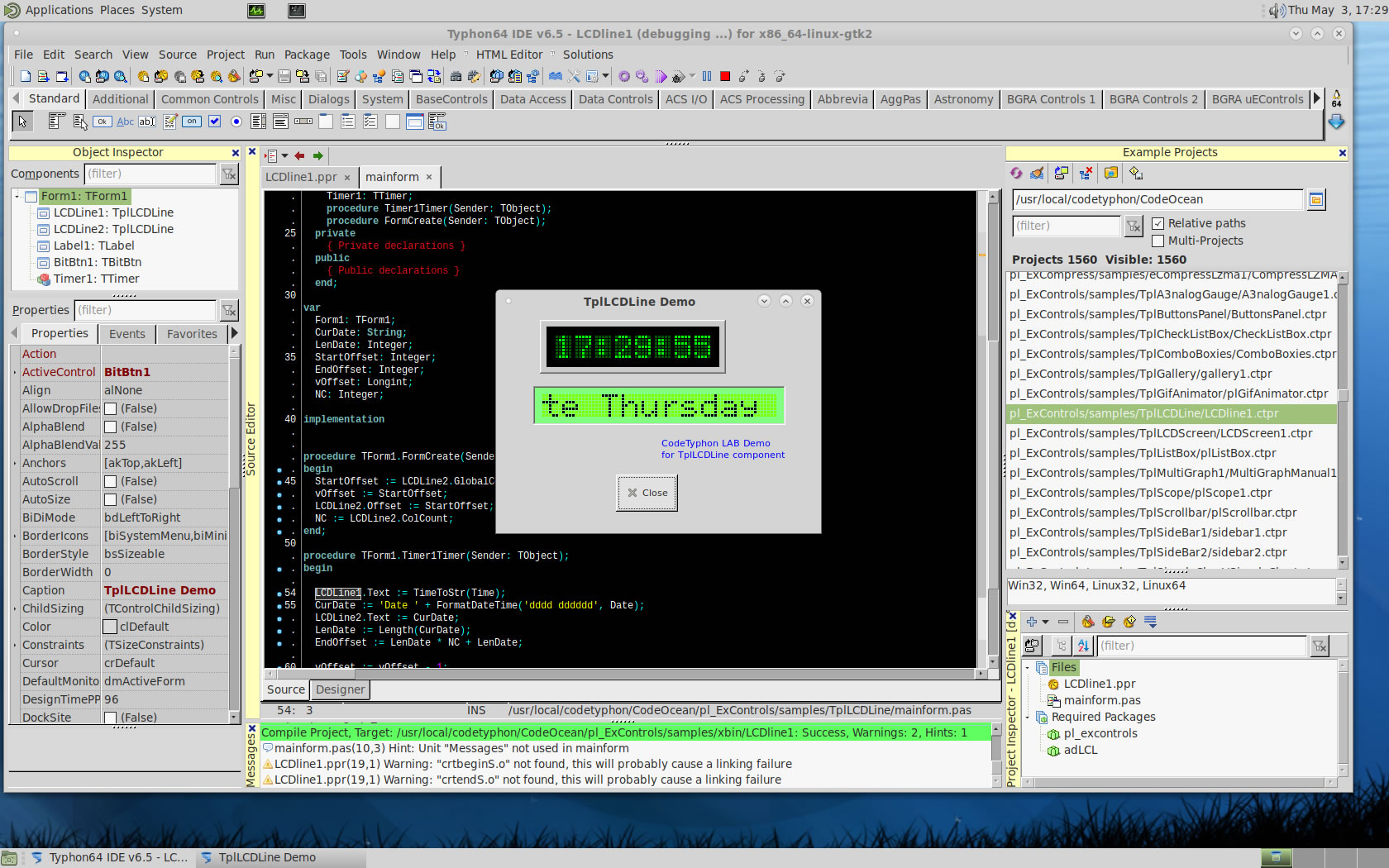This screenshot has width=1389, height=868.
Task: Toggle the AutoSize property checkbox
Action: coord(111,499)
